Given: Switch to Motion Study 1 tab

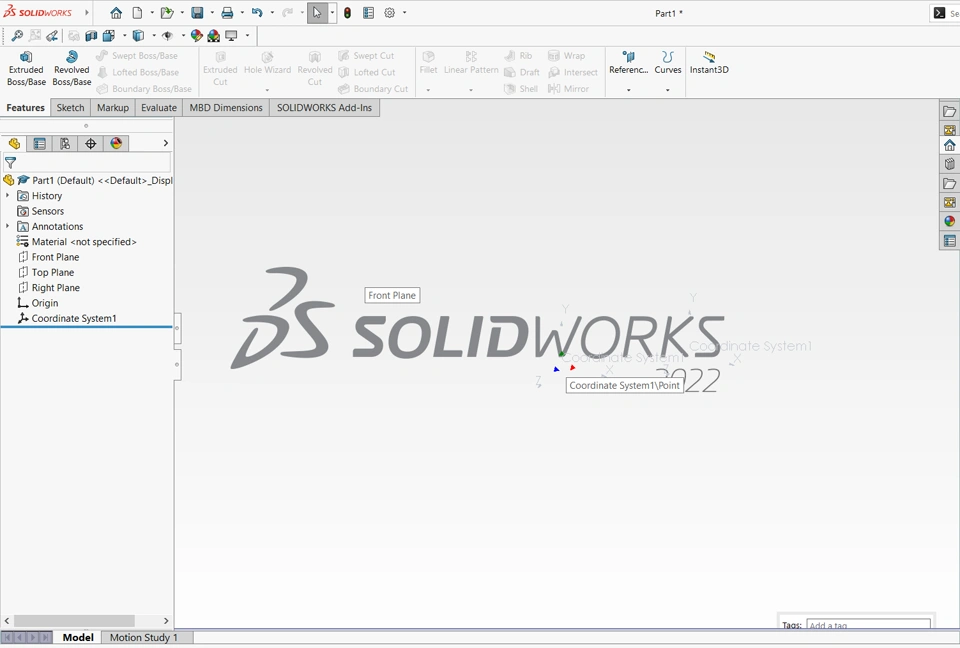Looking at the screenshot, I should click(144, 638).
